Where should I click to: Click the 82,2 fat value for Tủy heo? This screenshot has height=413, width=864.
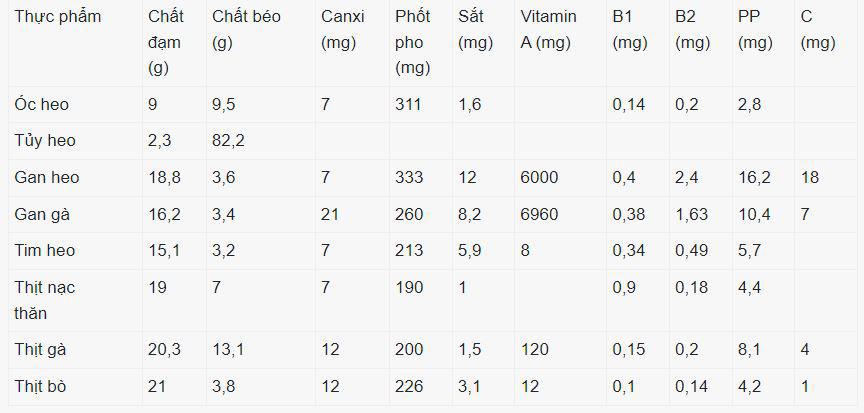[x=228, y=141]
